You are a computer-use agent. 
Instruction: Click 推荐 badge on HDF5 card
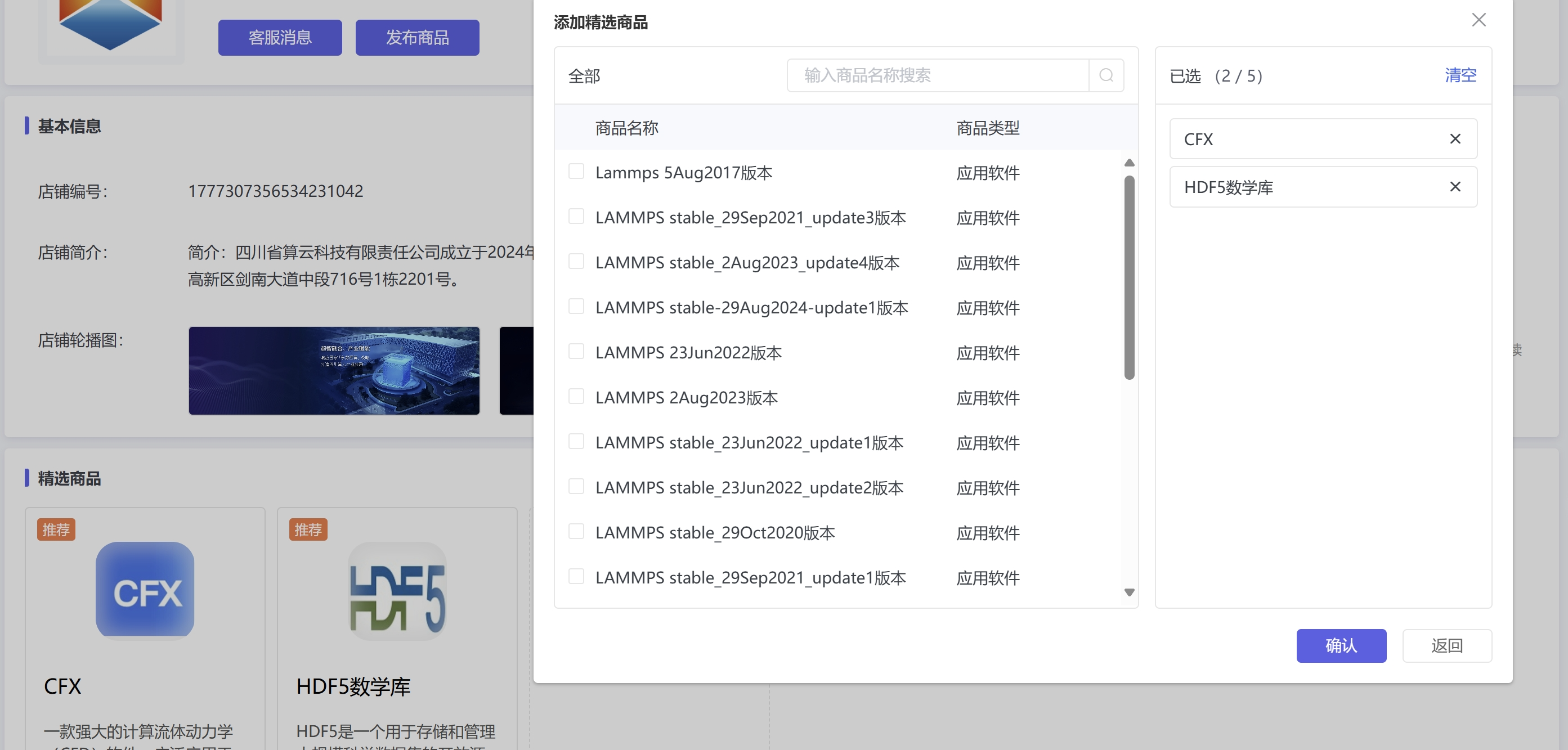tap(308, 529)
